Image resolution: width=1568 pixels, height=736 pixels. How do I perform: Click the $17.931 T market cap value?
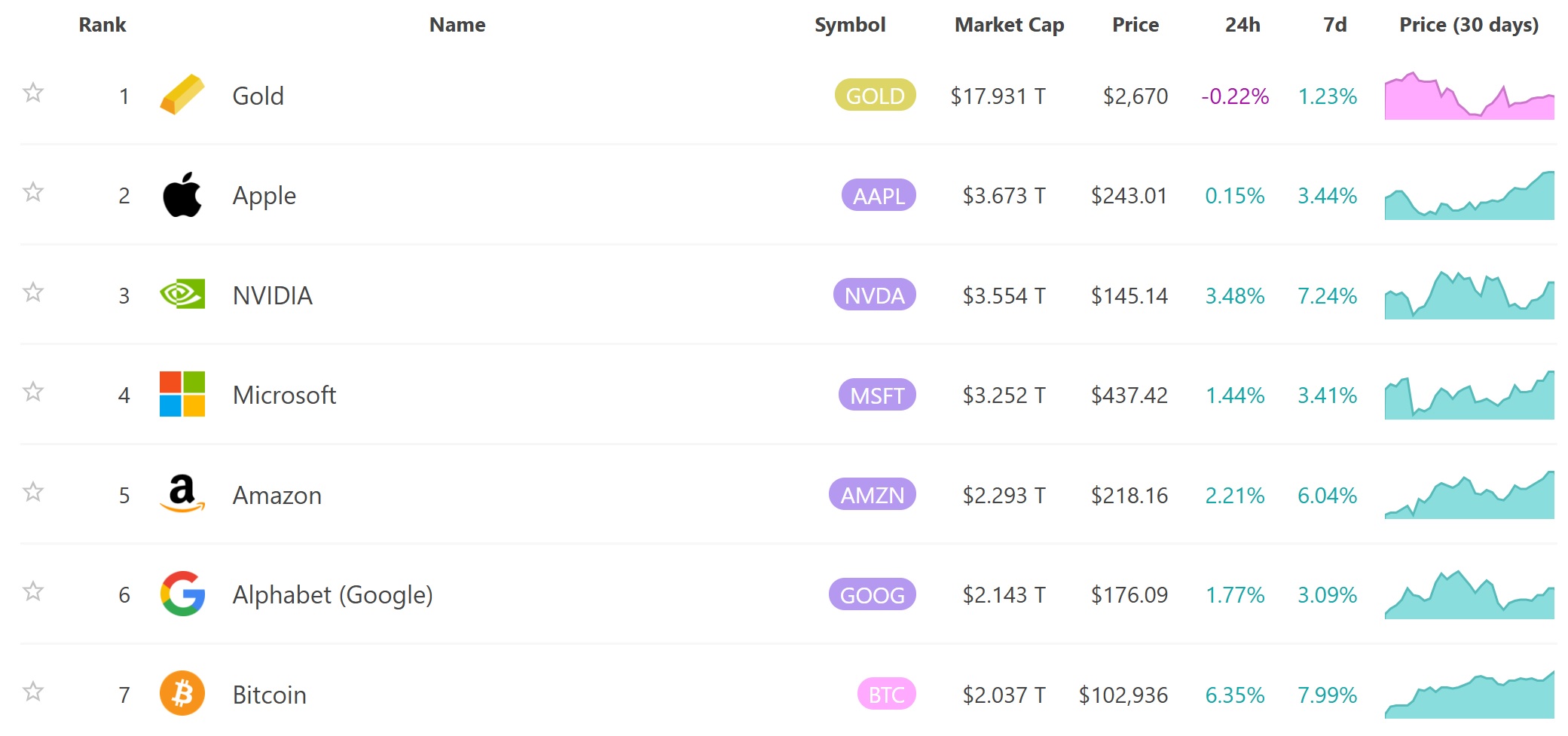click(x=998, y=96)
